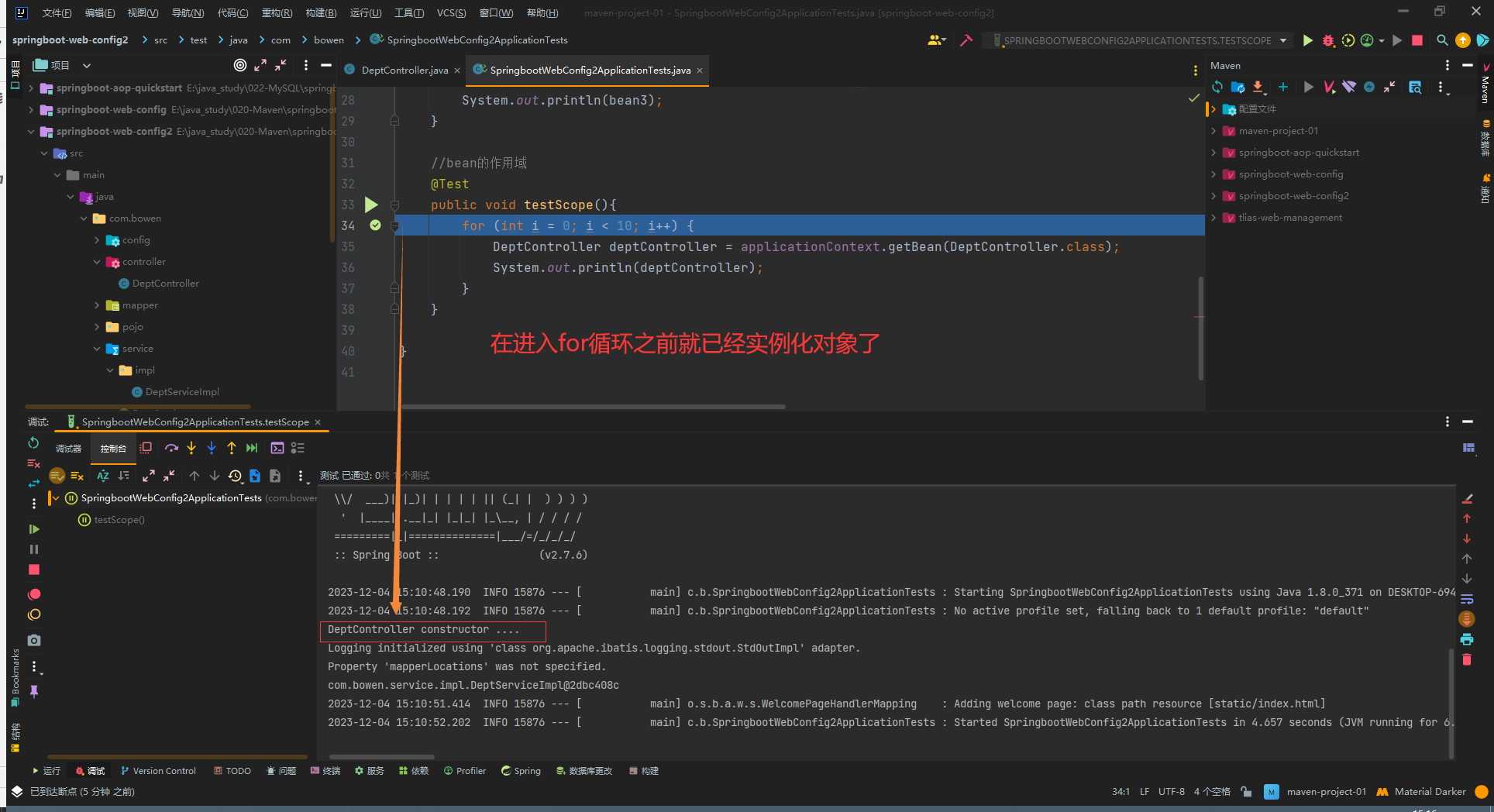
Task: Toggle Maven offline mode icon
Action: click(x=1349, y=87)
